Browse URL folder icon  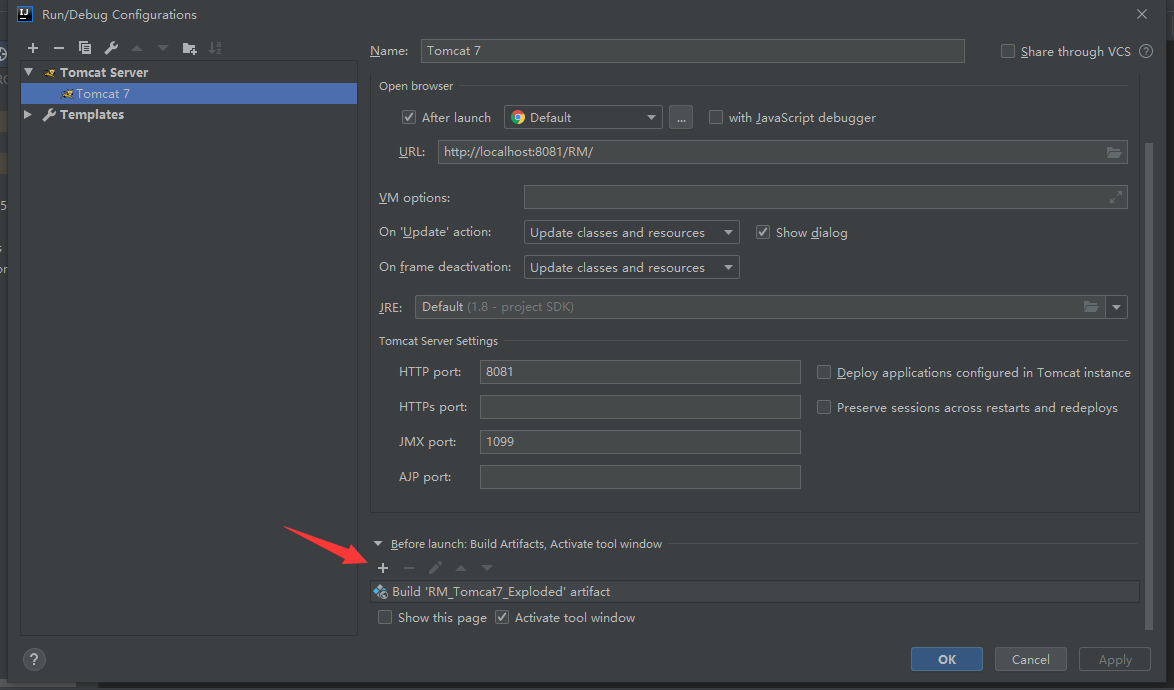(1114, 152)
